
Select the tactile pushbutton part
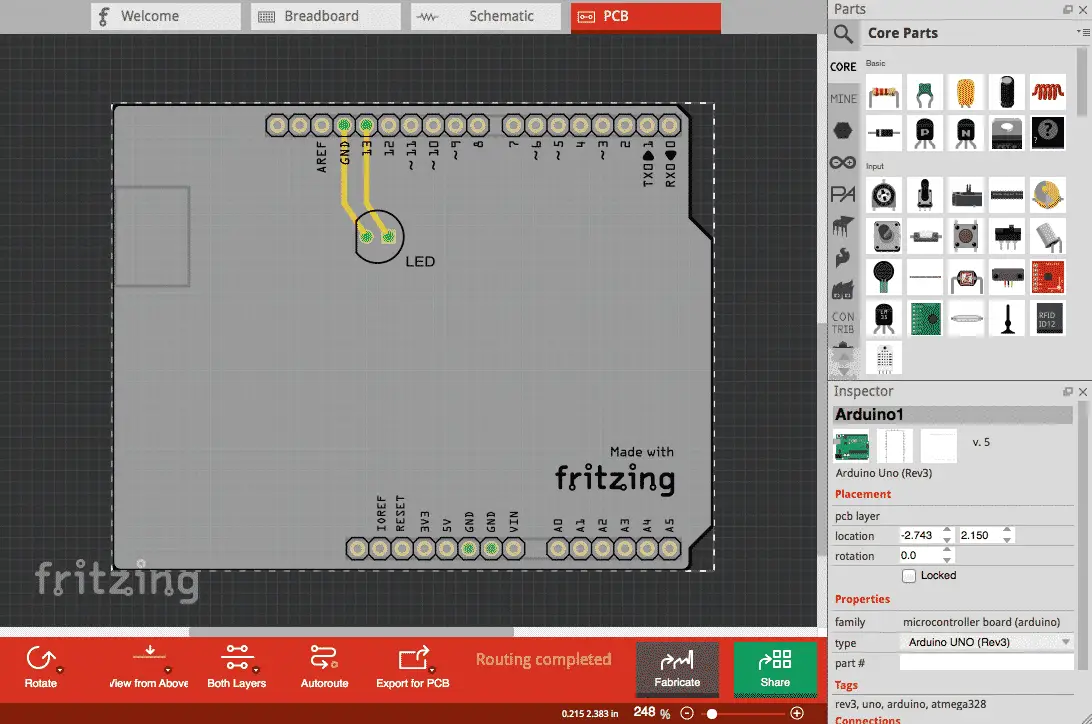966,237
